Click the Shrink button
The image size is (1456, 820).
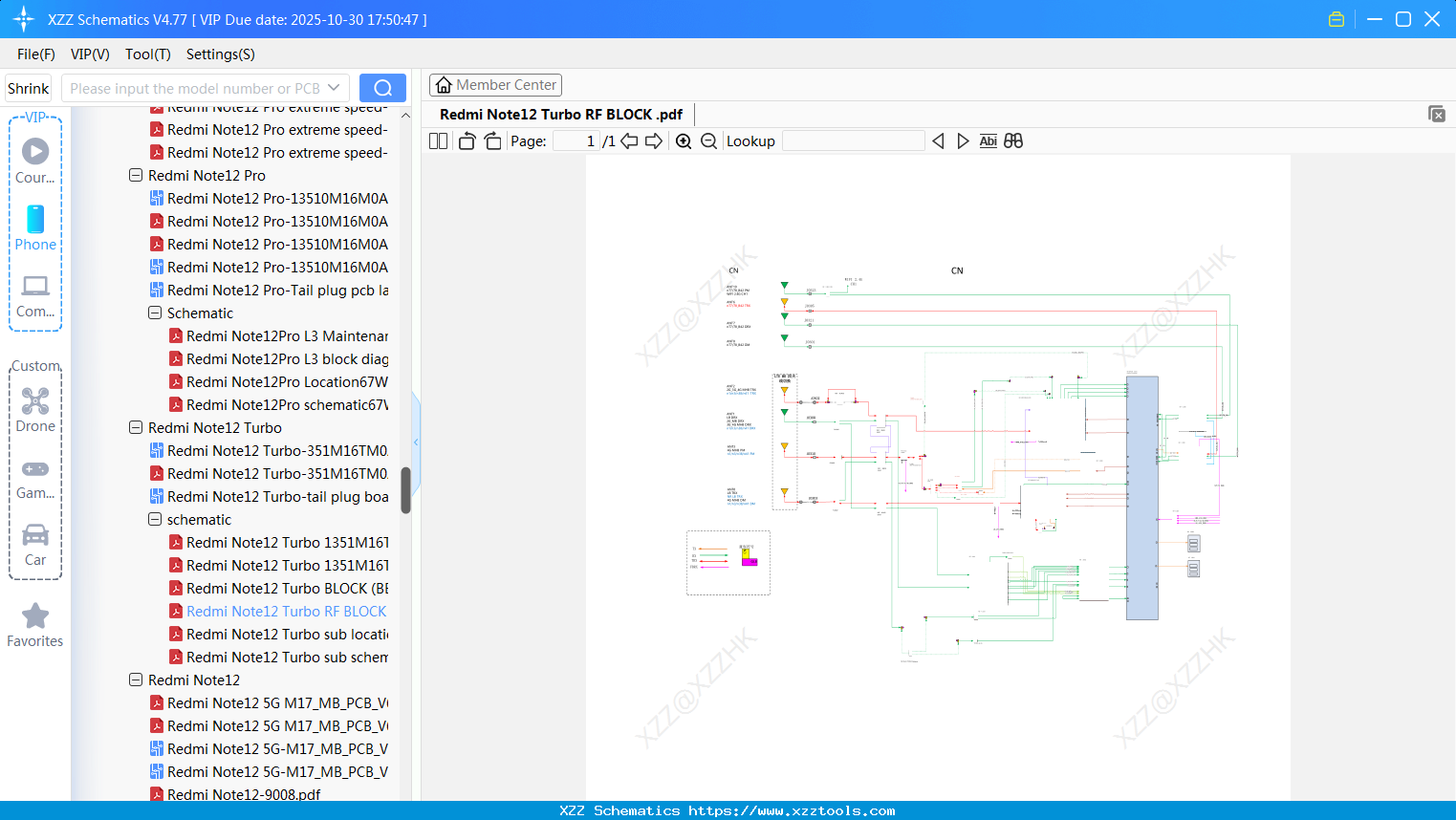click(x=29, y=88)
